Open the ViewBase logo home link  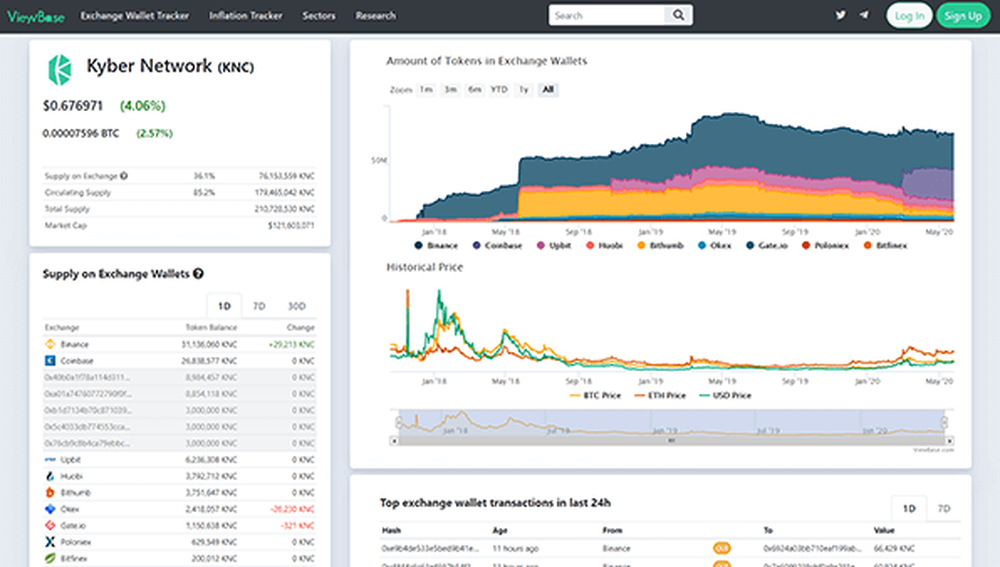[36, 16]
